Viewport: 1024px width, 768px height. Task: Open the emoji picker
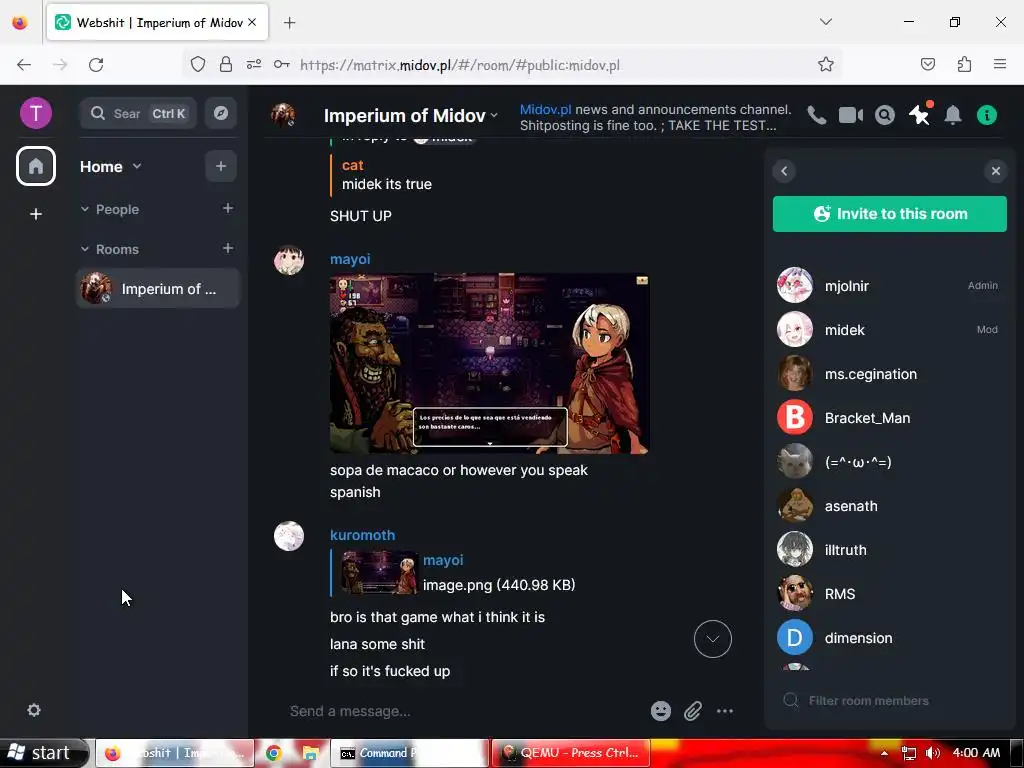click(661, 711)
